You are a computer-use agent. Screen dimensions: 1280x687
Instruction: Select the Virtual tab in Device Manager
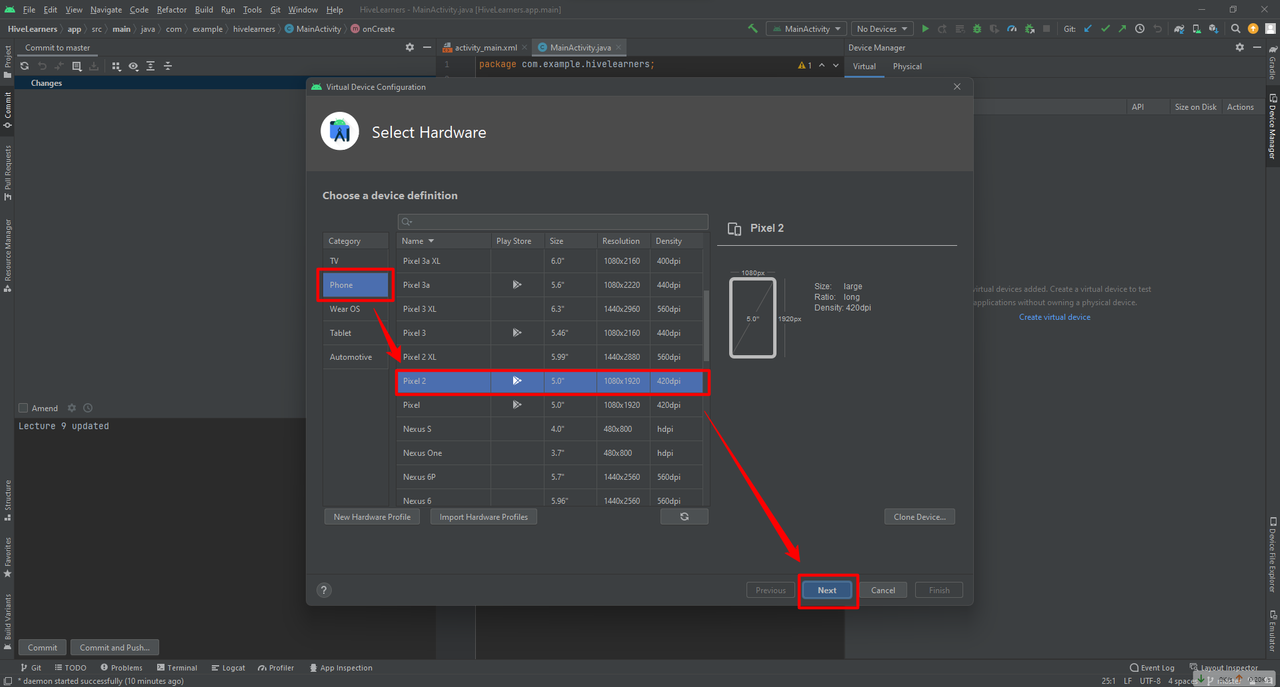pos(864,66)
